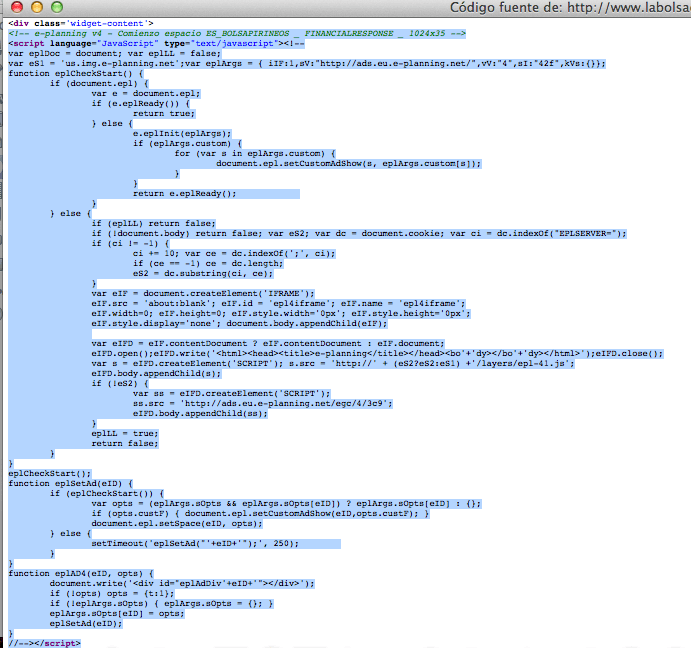Click line 'if (ci != -1) {'
Screen dimensions: 691x648
[x=130, y=243]
